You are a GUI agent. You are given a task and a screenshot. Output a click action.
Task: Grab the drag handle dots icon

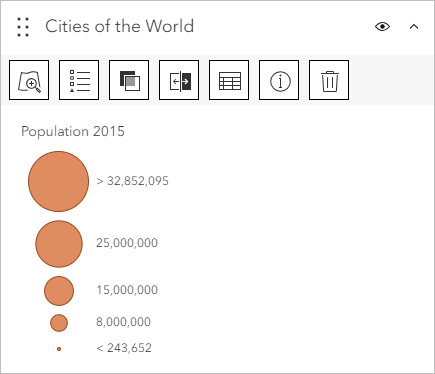click(23, 27)
